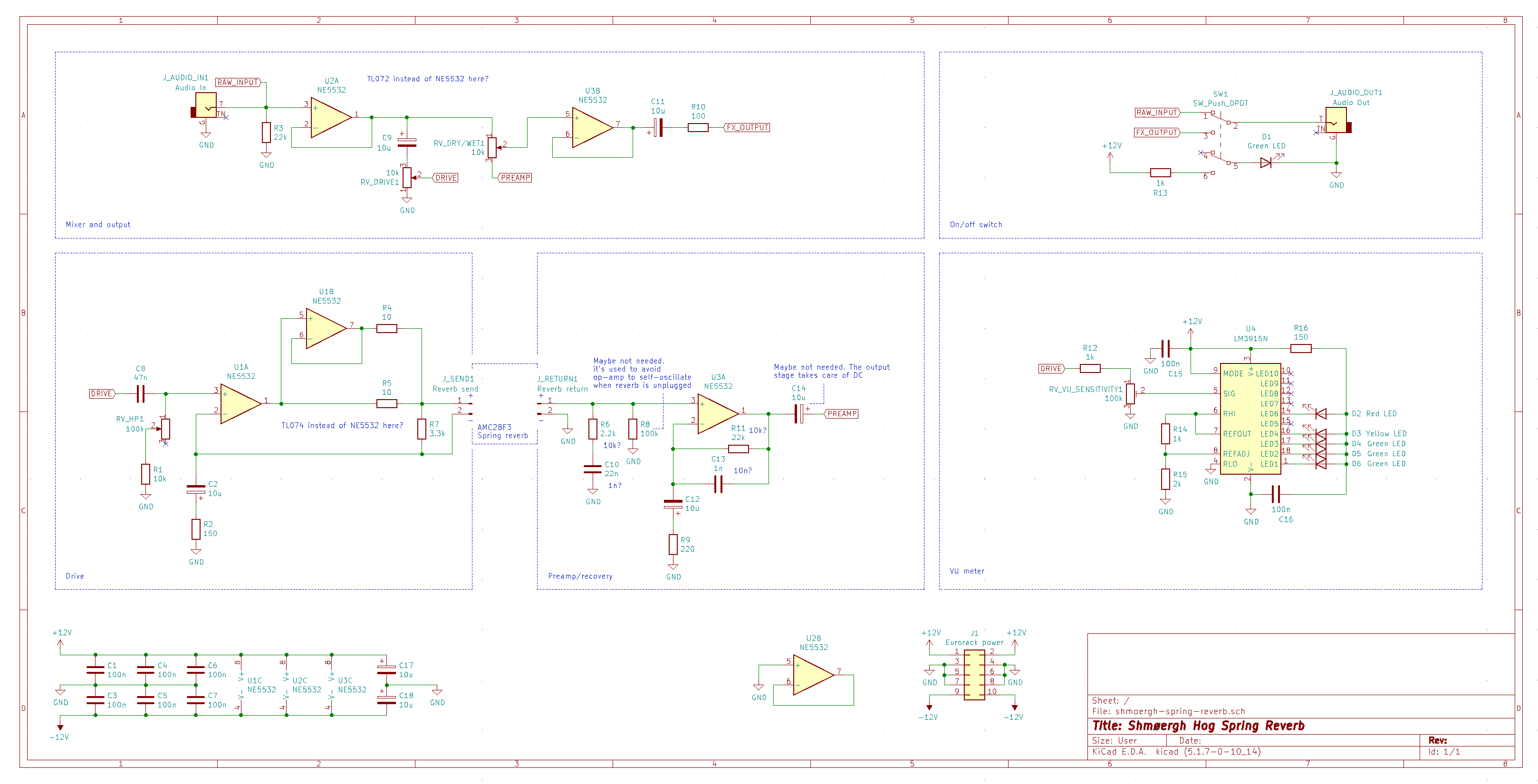The width and height of the screenshot is (1538, 784).
Task: Click the RV_DRY/WET1 potentiometer symbol
Action: coord(492,147)
